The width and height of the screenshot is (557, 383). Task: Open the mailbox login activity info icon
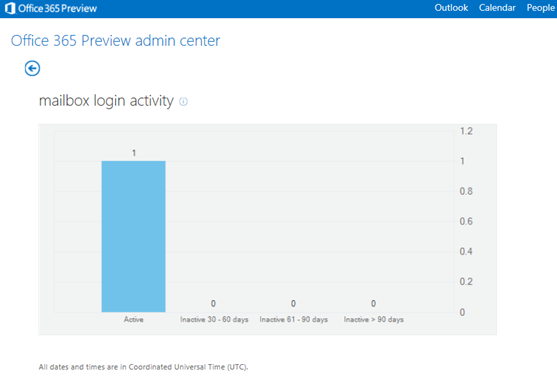pyautogui.click(x=183, y=102)
